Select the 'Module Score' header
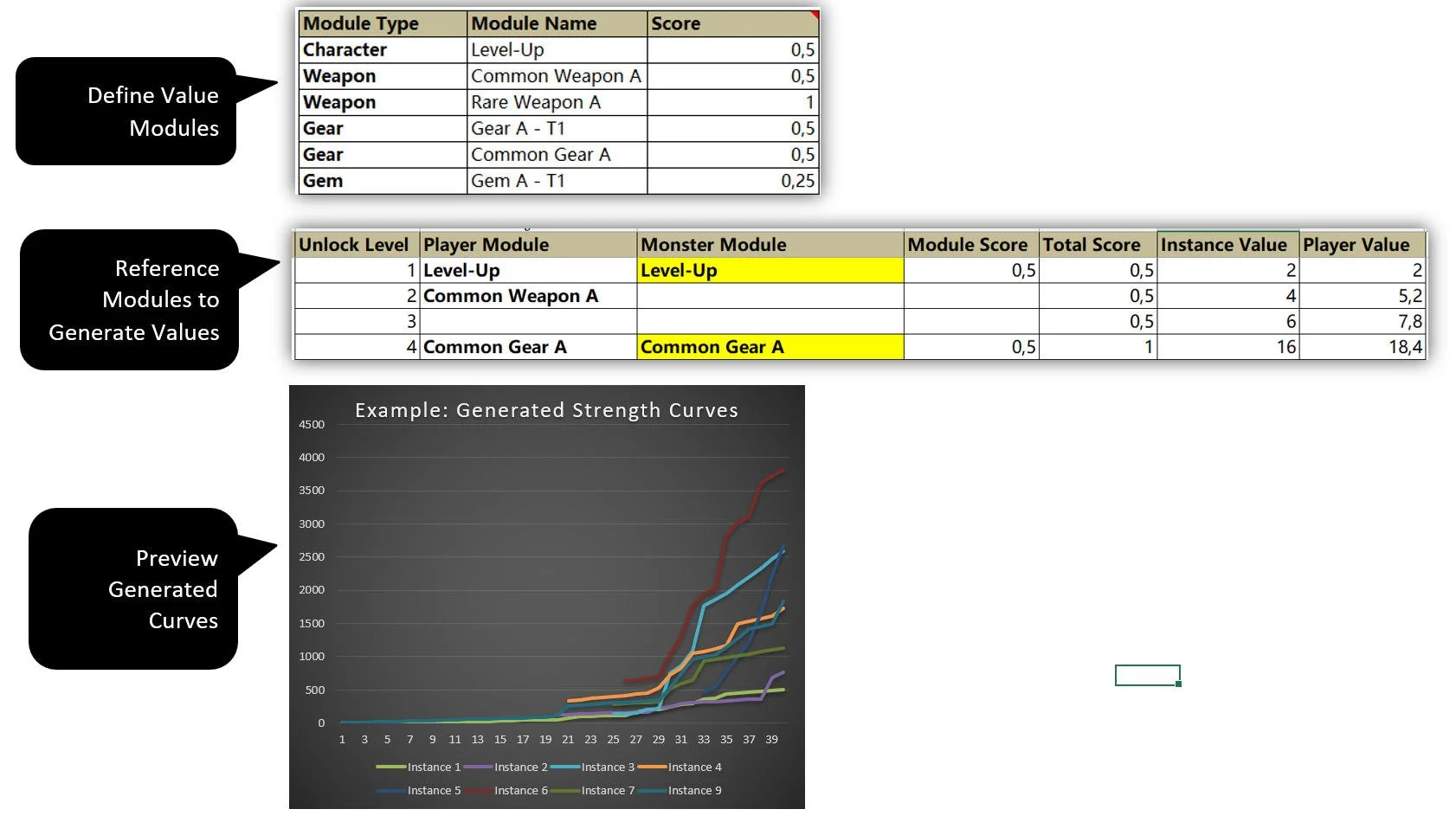This screenshot has width=1456, height=822. pos(971,244)
